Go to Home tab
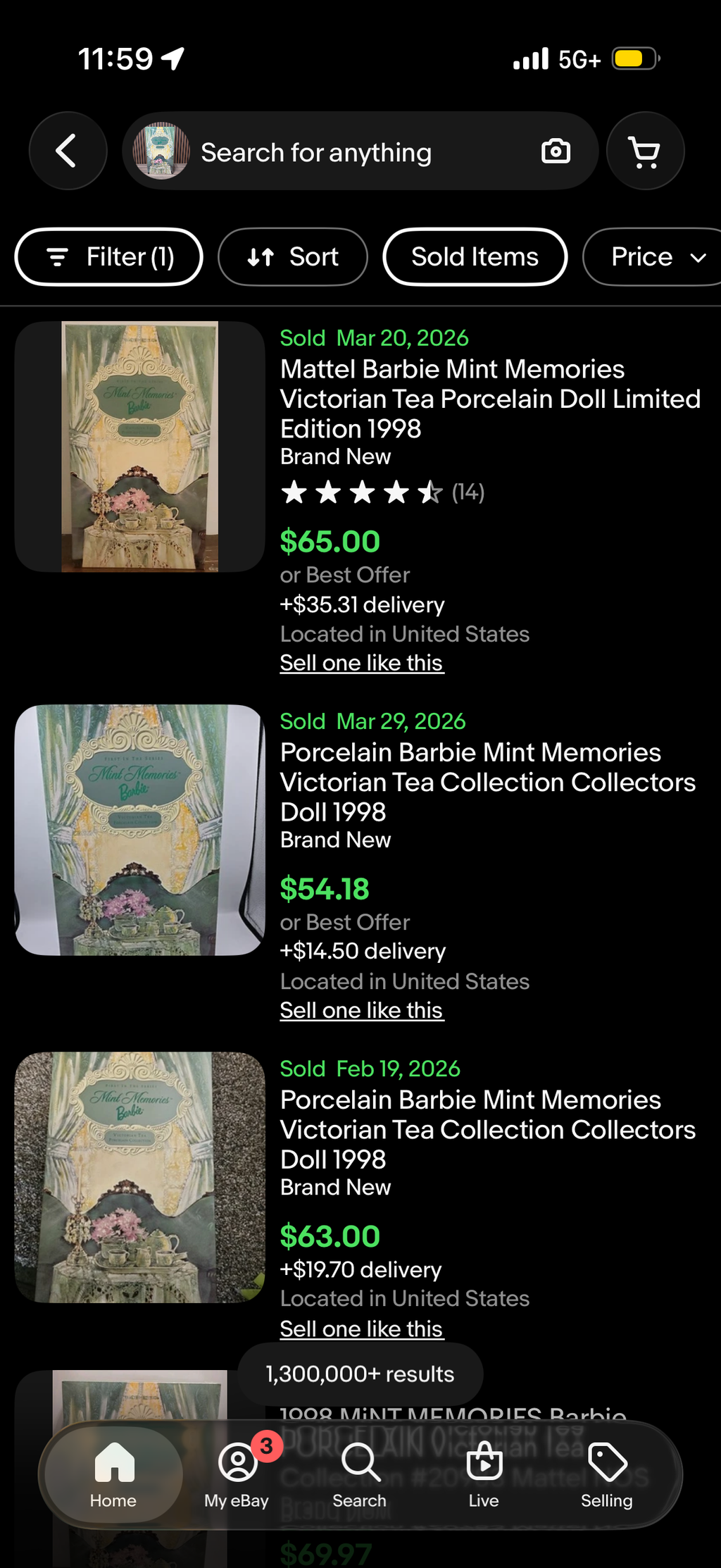 (x=113, y=1475)
